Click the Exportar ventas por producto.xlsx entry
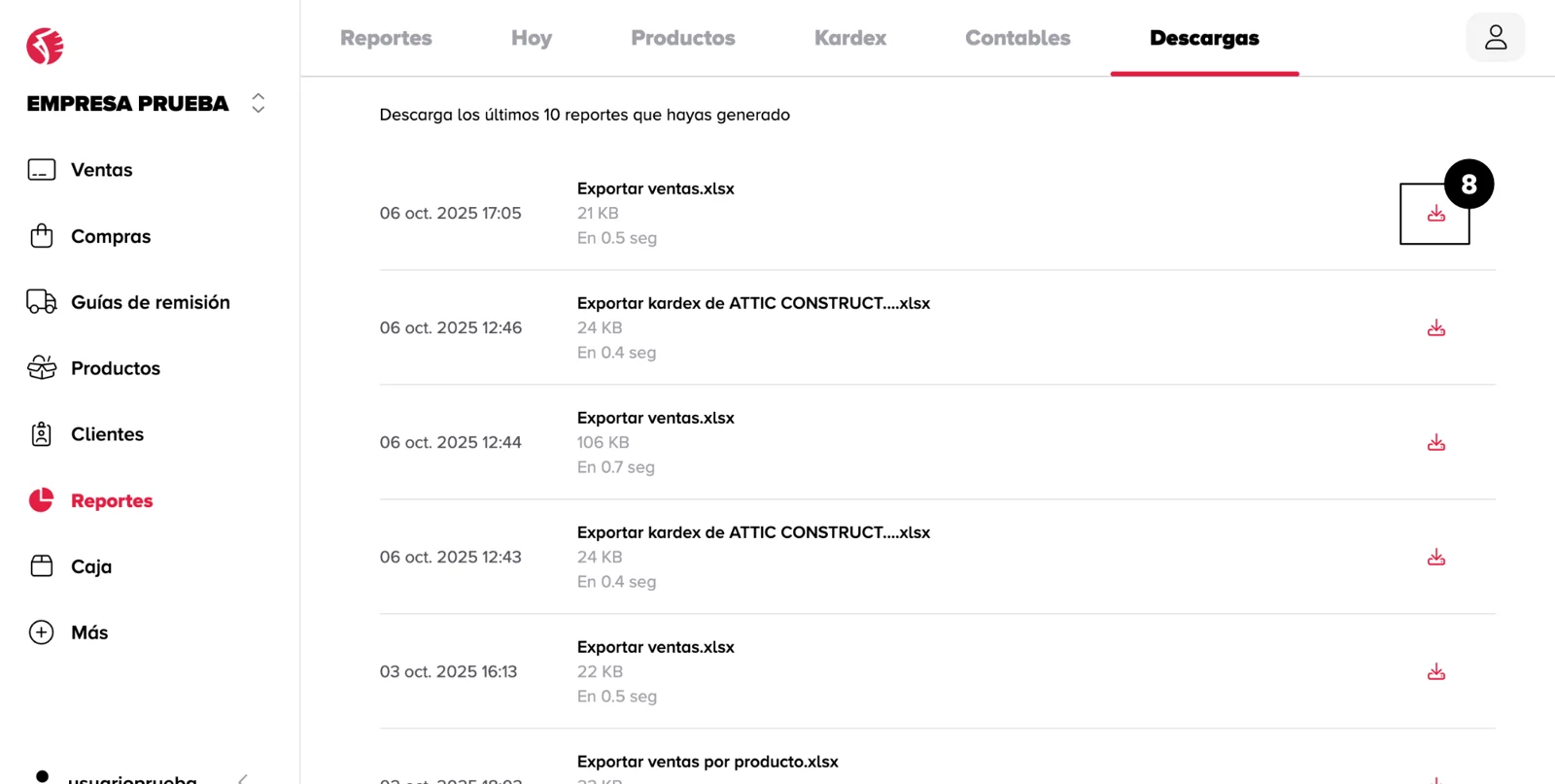 (707, 762)
